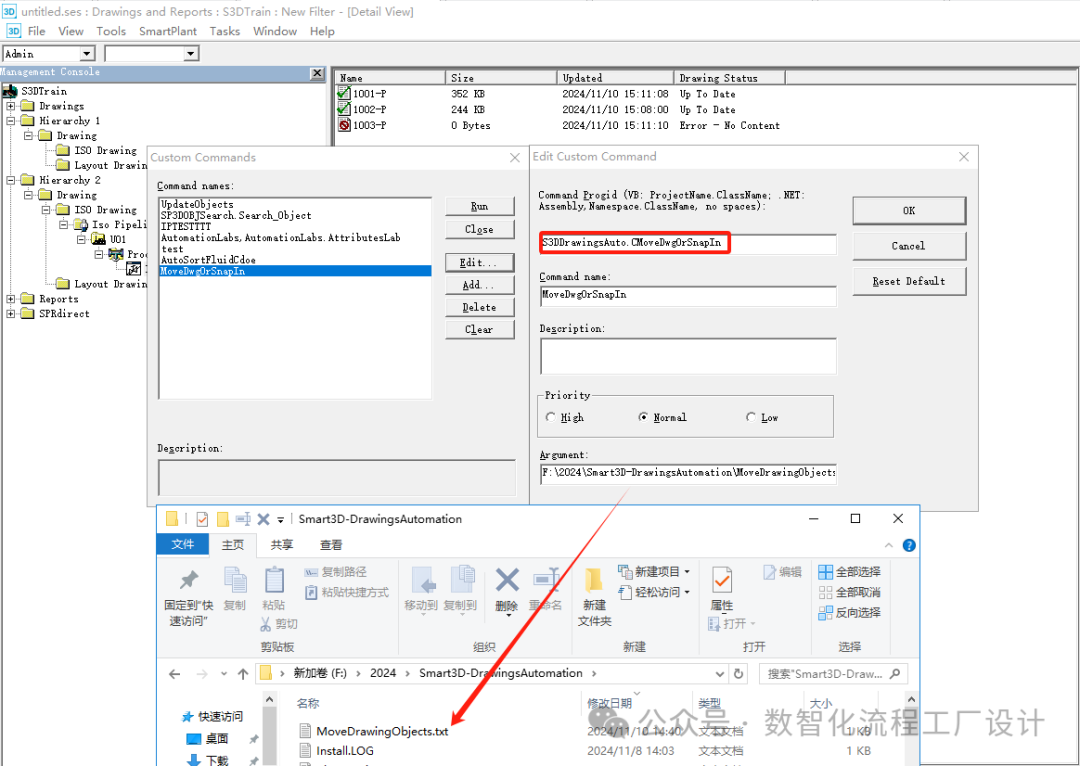Expand the SPRdirect tree node
This screenshot has height=766, width=1080.
point(11,313)
